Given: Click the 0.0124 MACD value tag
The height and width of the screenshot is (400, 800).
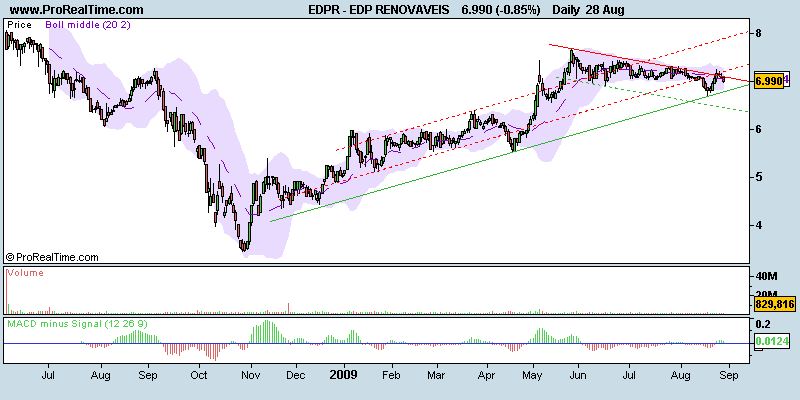Looking at the screenshot, I should coord(771,341).
